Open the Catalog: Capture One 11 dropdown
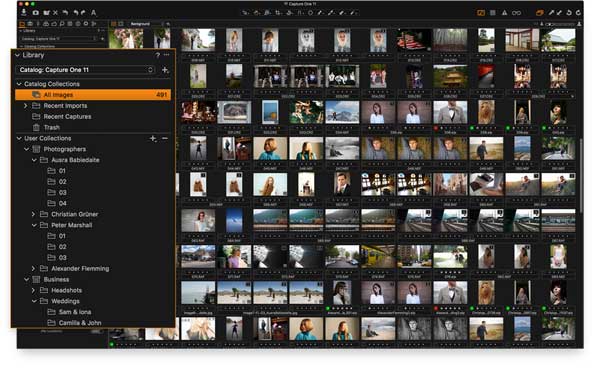Viewport: 600px width, 372px height. pyautogui.click(x=85, y=70)
